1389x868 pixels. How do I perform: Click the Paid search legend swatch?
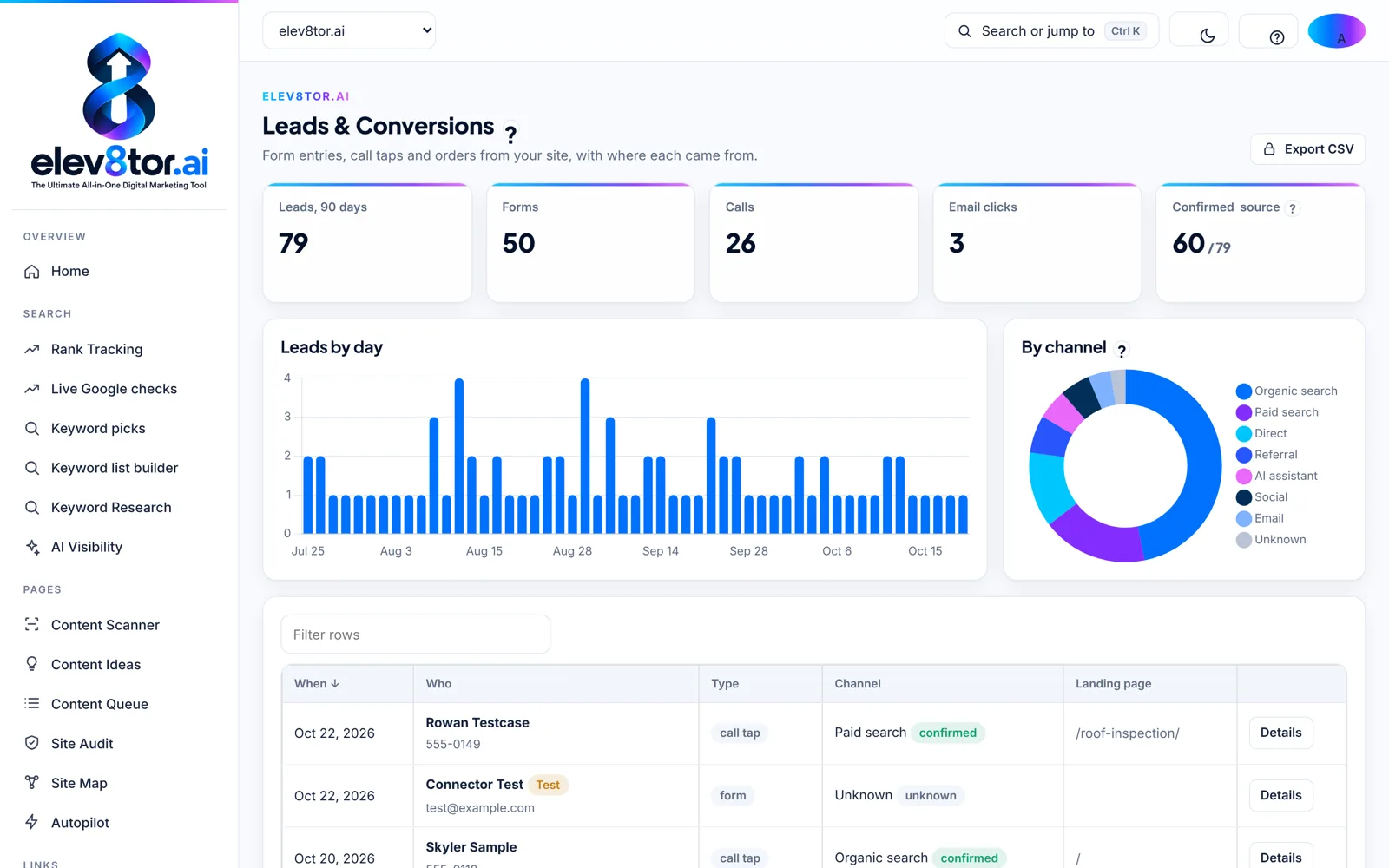(1244, 412)
